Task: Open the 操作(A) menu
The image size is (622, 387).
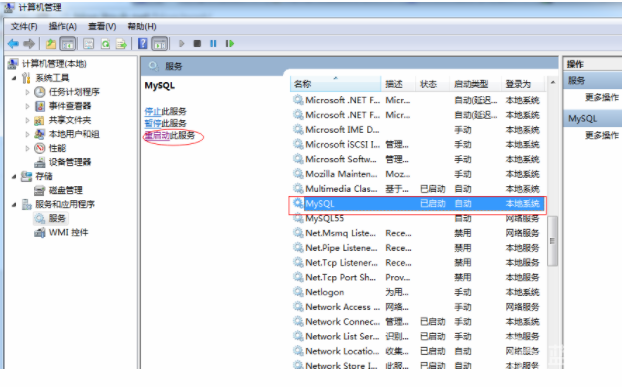Action: pos(63,27)
